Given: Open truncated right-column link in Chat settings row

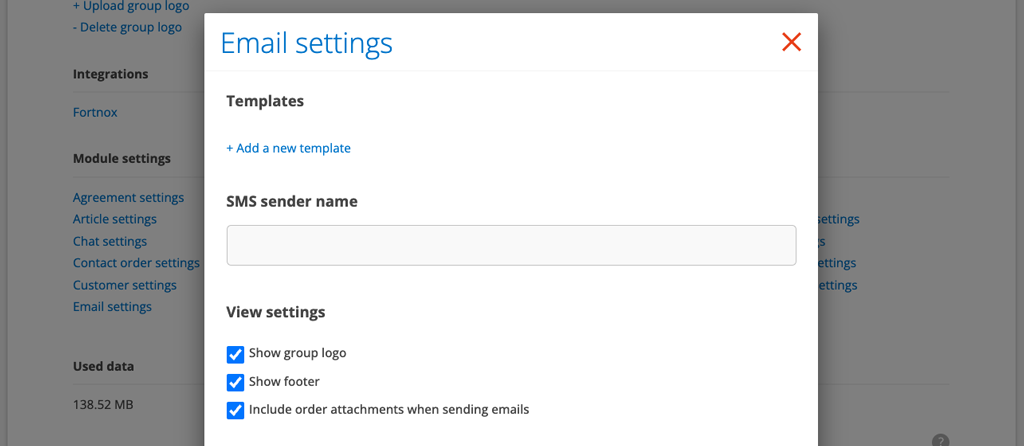Looking at the screenshot, I should pyautogui.click(x=822, y=241).
